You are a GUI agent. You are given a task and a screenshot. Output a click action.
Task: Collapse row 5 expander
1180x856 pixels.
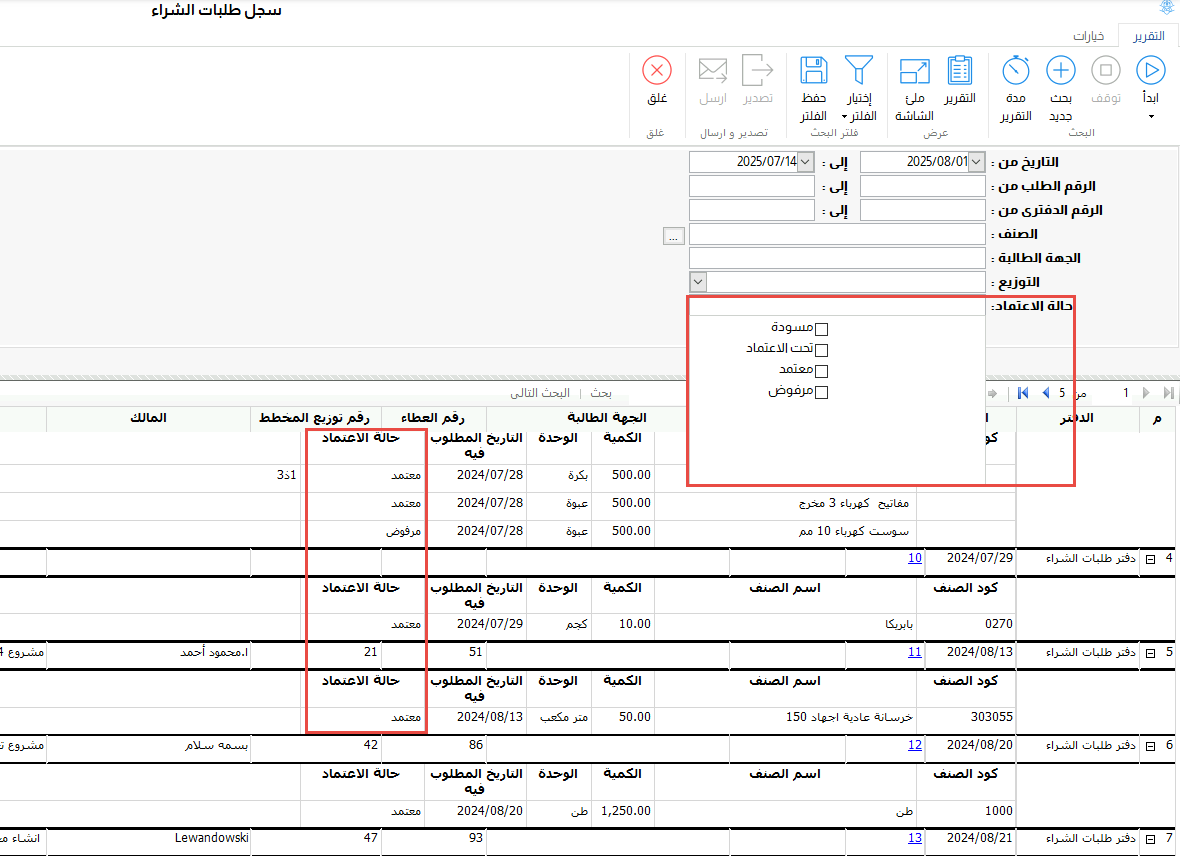tap(1151, 653)
